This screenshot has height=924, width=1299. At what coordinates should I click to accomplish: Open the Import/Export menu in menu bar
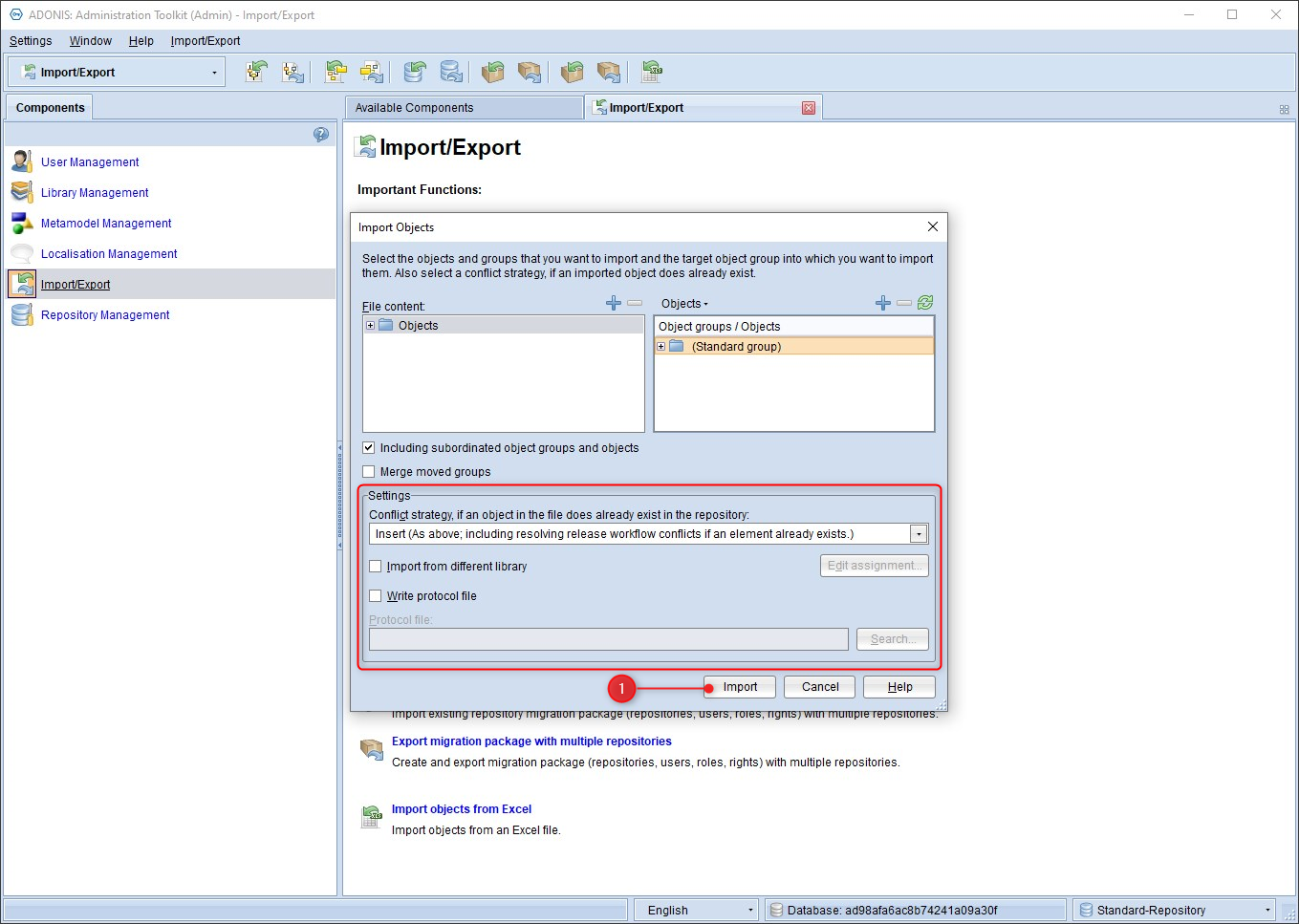tap(206, 41)
